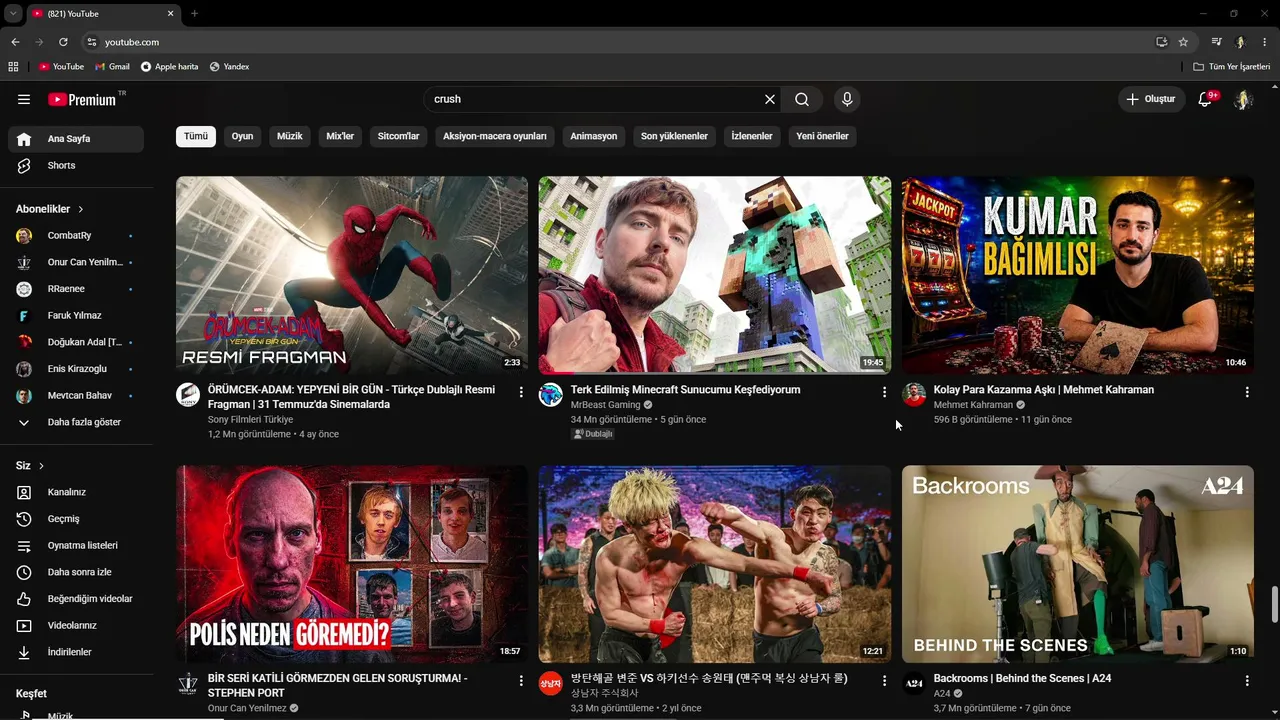Select the İzlenenler filter chip
The image size is (1280, 720).
click(x=752, y=136)
